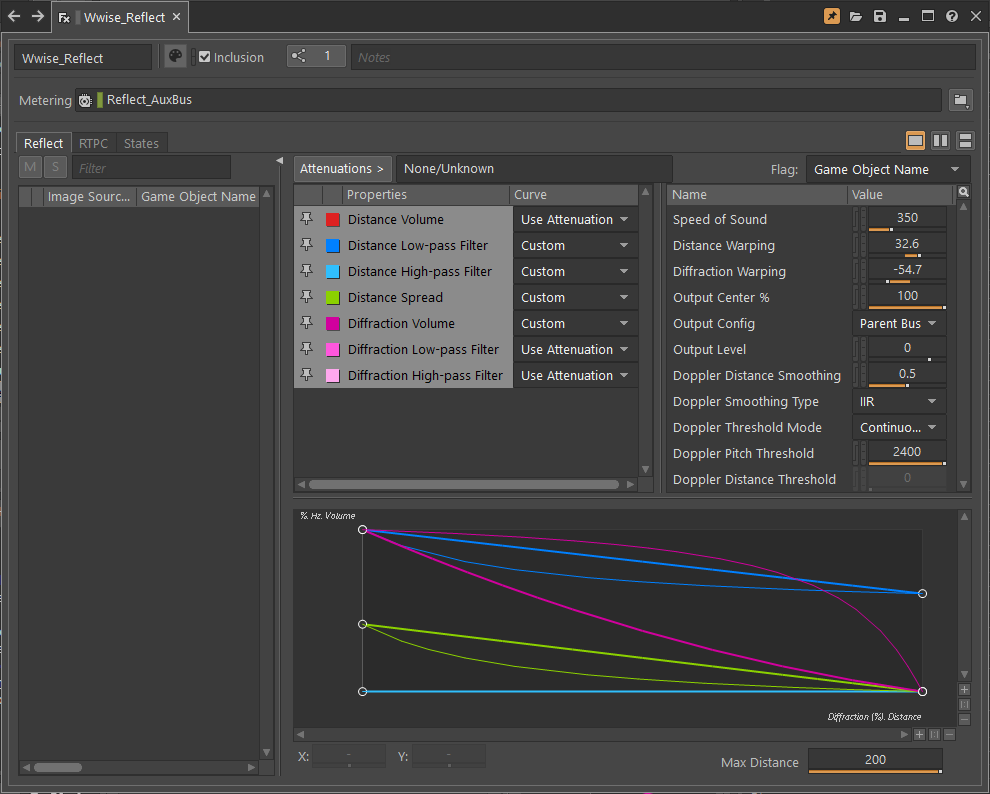Select the side-by-side split layout icon
The image size is (990, 794).
940,141
